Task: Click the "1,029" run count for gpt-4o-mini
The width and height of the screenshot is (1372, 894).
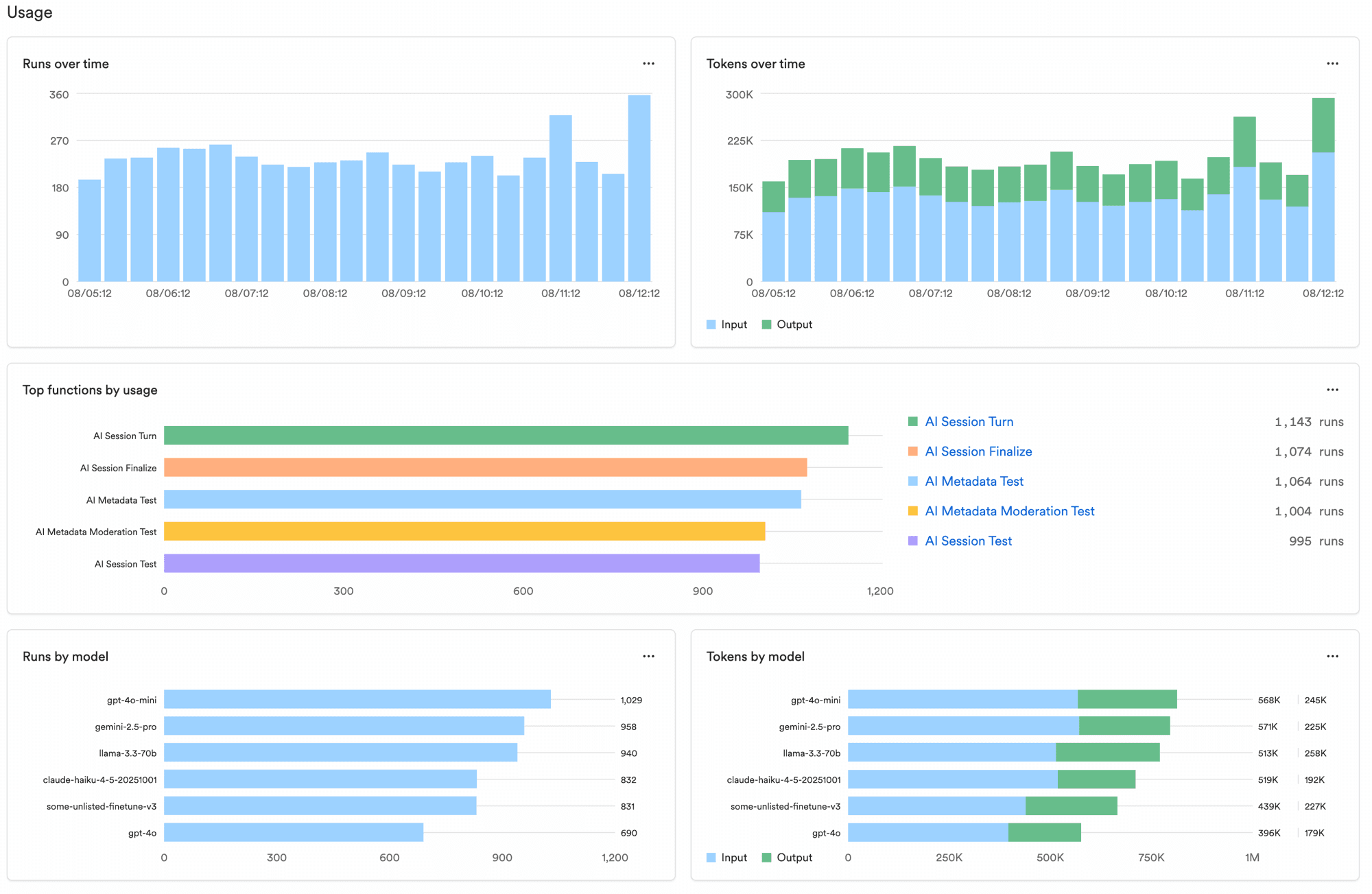Action: [x=631, y=700]
